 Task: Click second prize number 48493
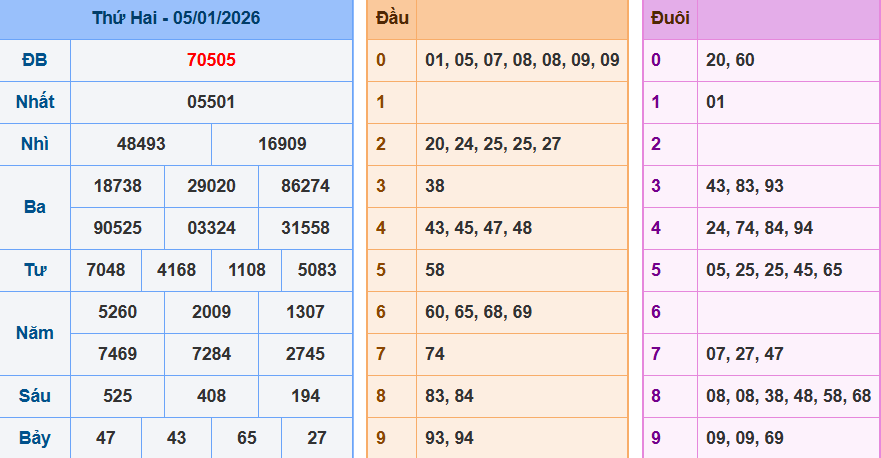tap(141, 144)
